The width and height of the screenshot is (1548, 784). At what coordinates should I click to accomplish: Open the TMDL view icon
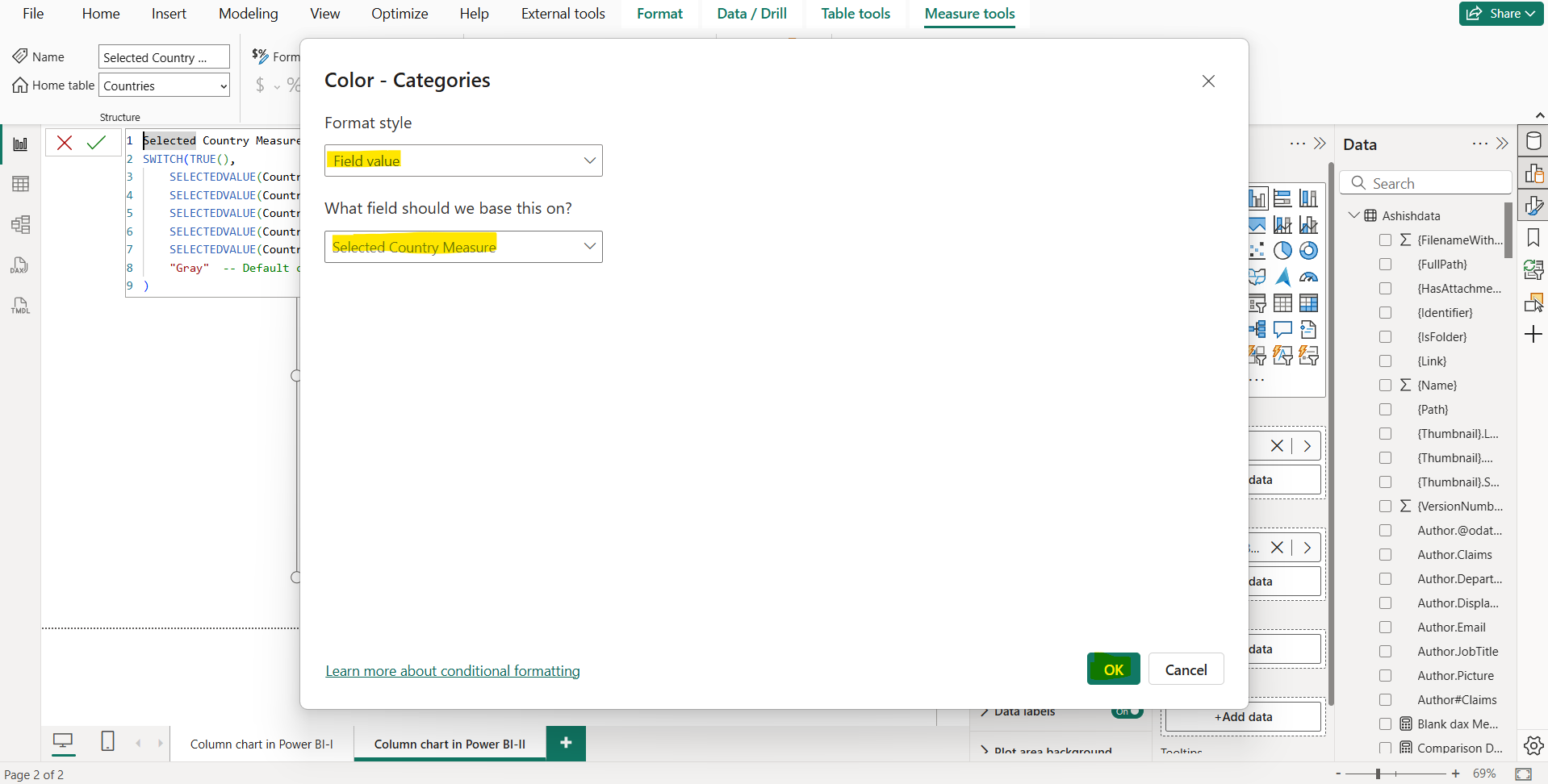[x=20, y=306]
